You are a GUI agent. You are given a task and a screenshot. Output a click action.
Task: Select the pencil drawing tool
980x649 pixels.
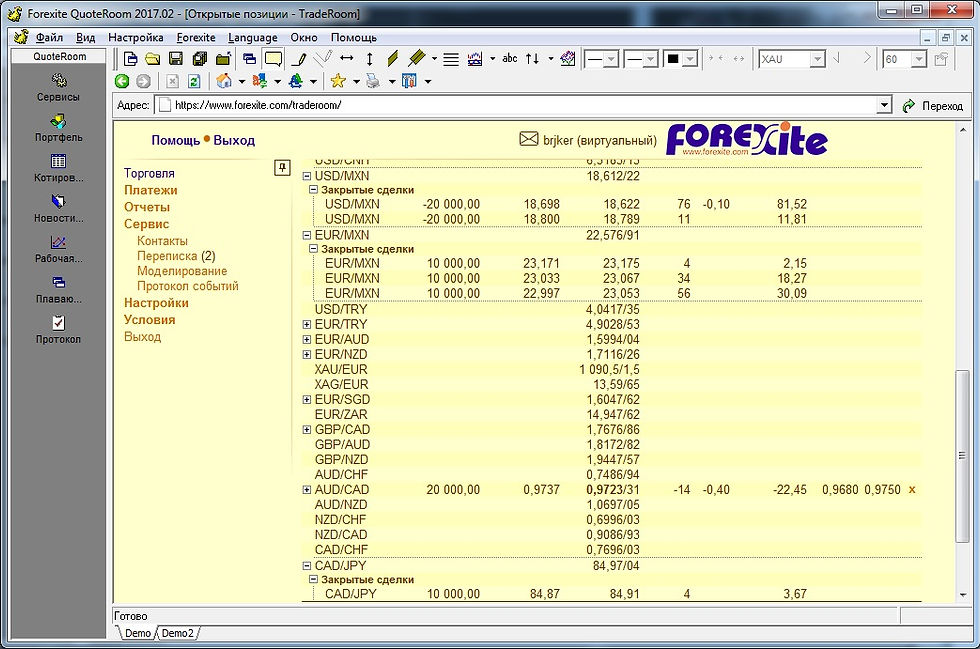(299, 59)
